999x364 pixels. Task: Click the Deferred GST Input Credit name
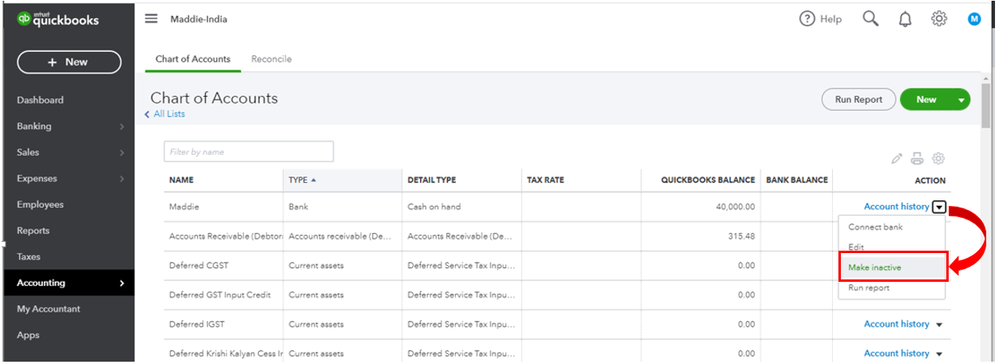220,295
